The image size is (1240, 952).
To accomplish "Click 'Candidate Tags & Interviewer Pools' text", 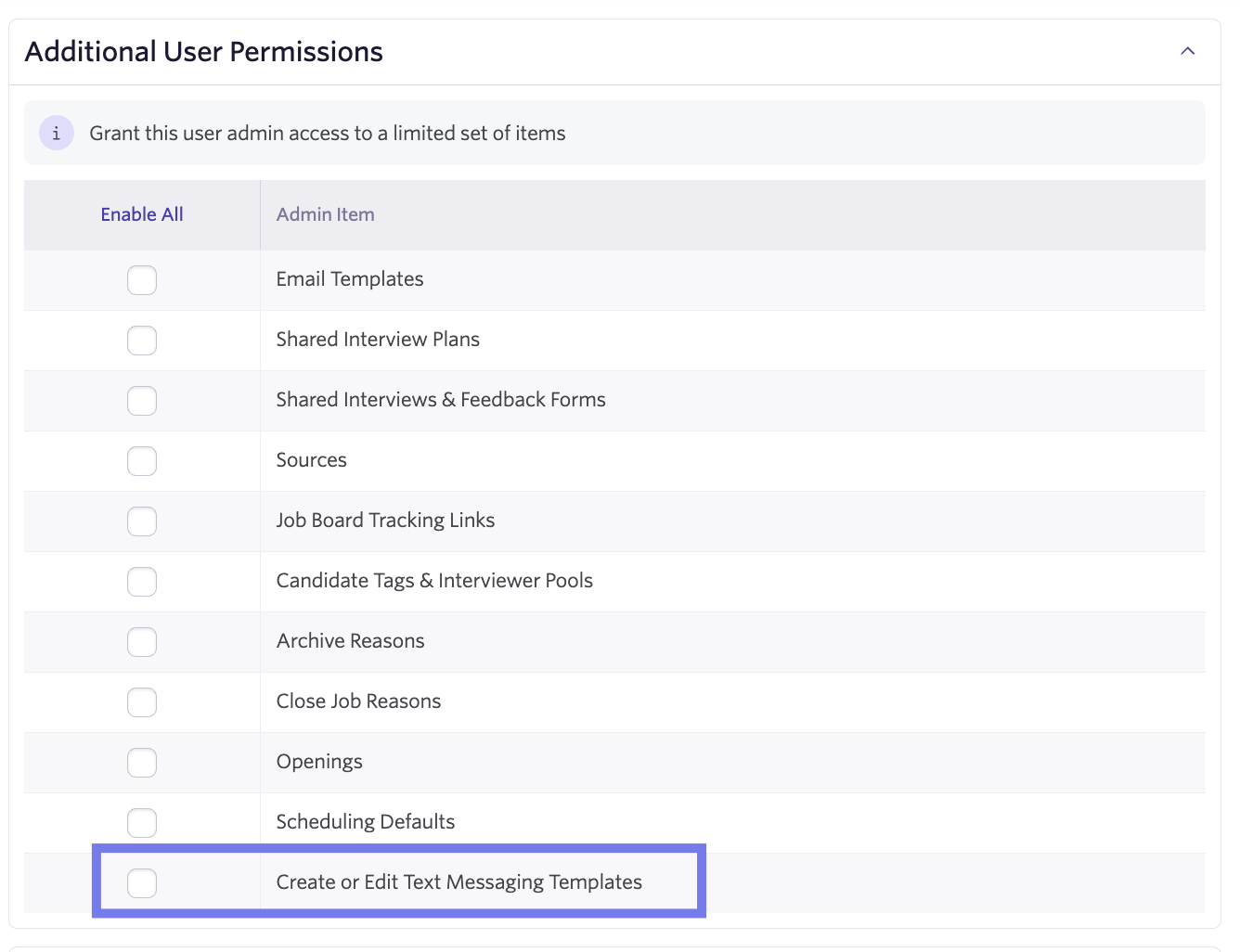I will [434, 581].
